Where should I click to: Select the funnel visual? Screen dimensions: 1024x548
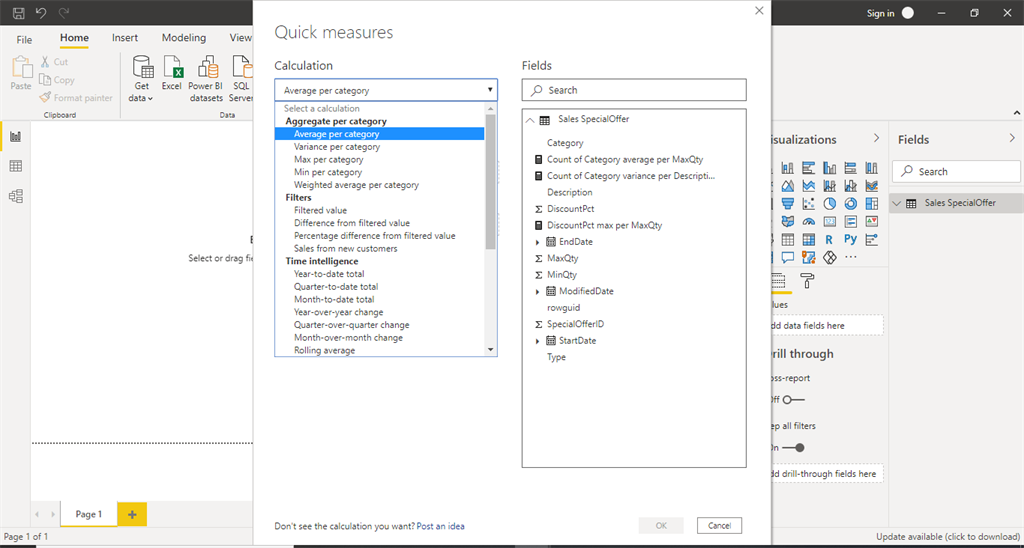[x=788, y=204]
